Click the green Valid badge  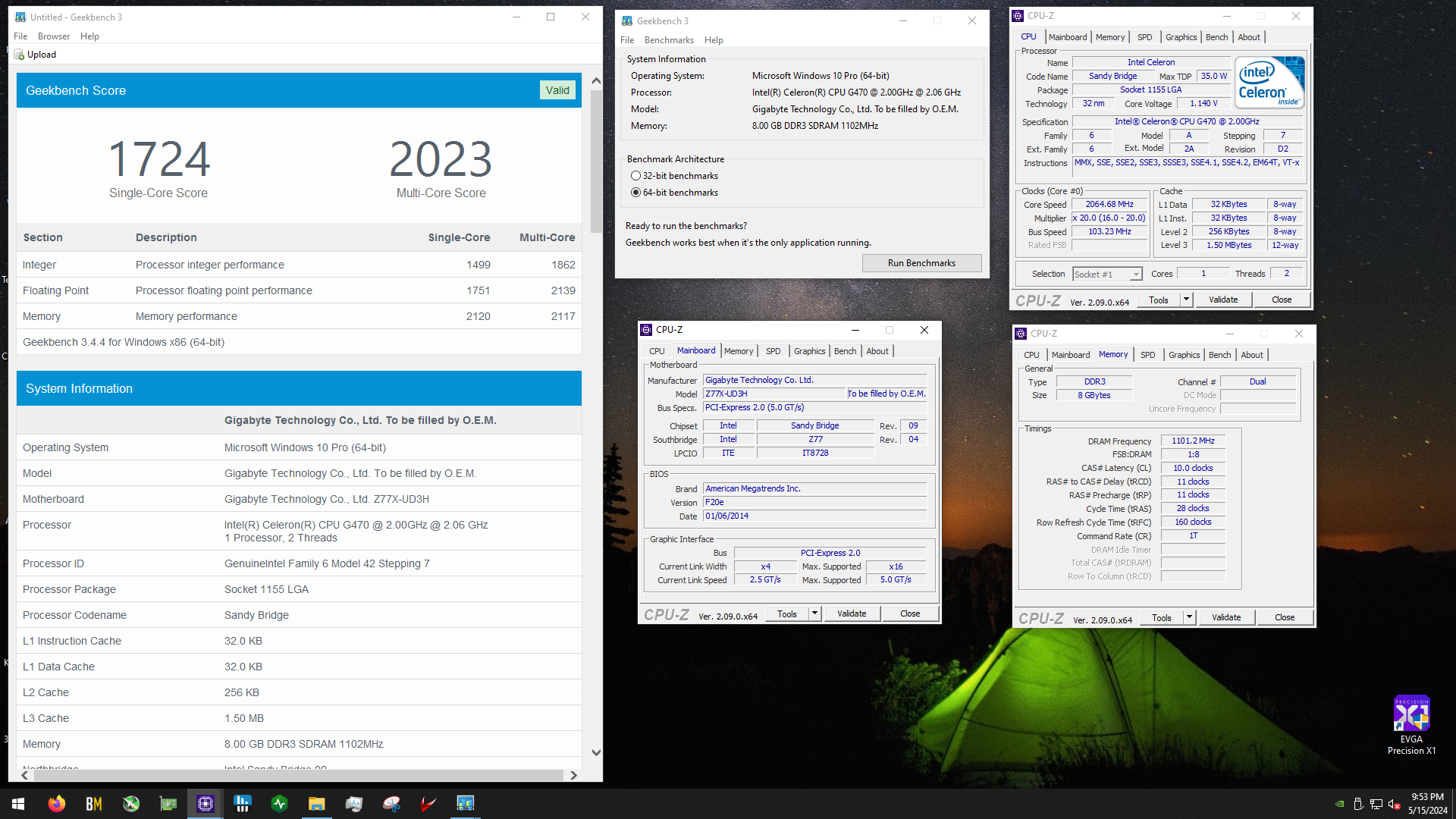[x=557, y=90]
